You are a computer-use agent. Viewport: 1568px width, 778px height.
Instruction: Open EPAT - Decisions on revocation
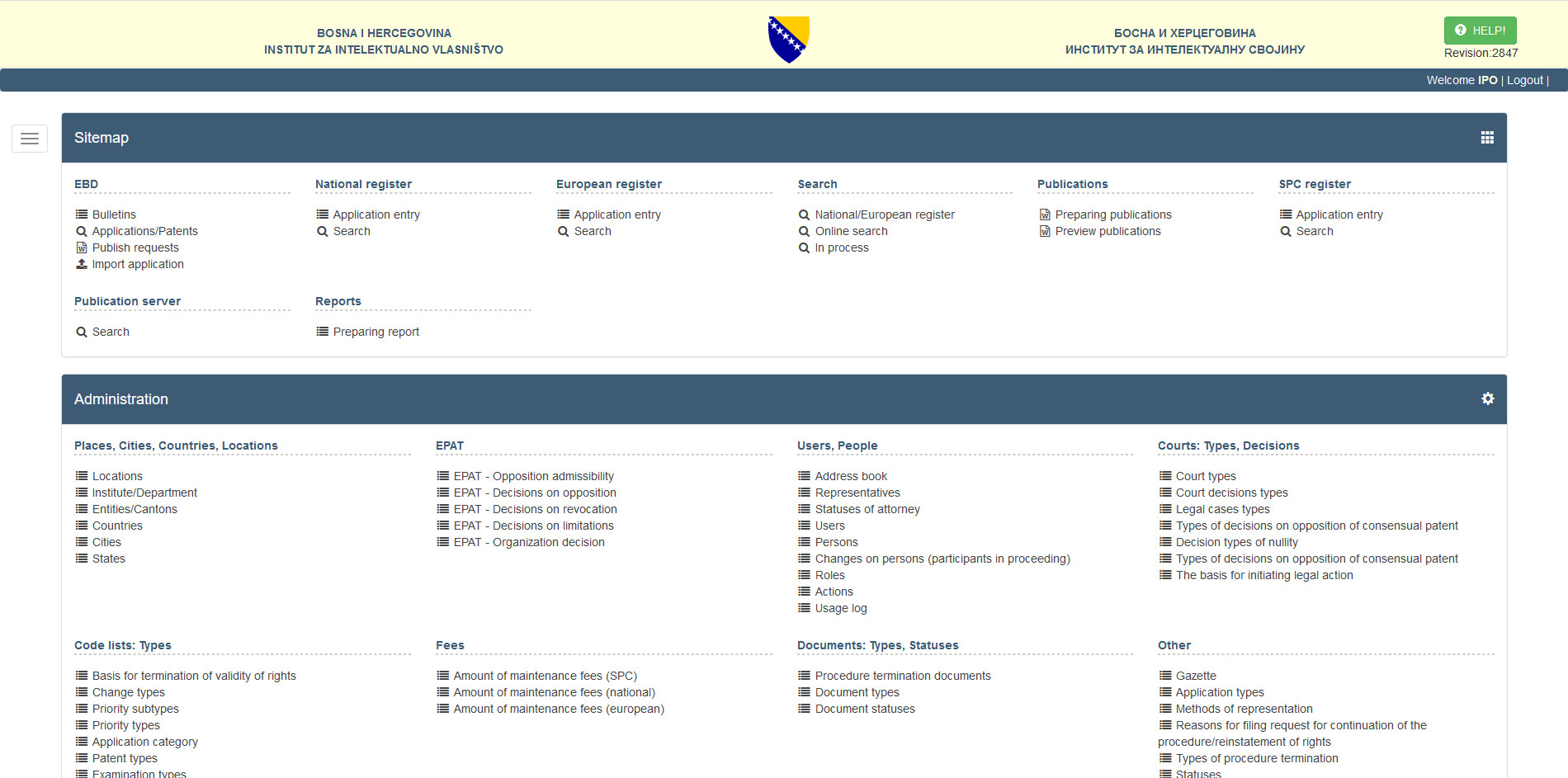click(x=536, y=509)
